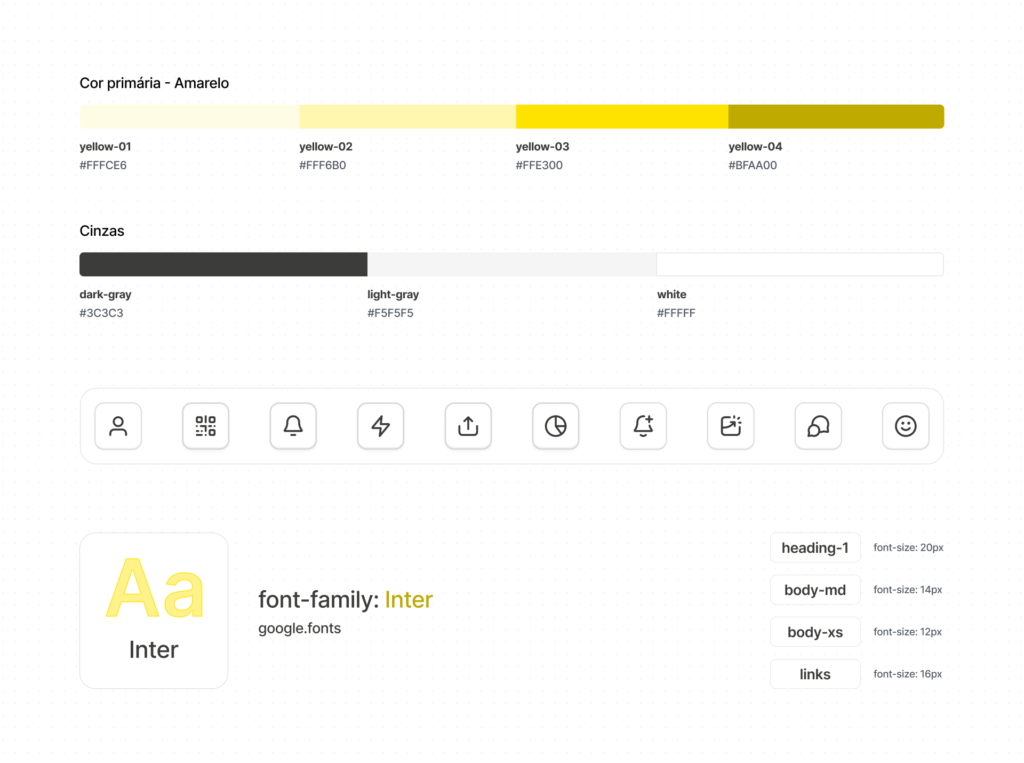Select the heading-1 text style chip
Image resolution: width=1024 pixels, height=763 pixels.
(x=815, y=548)
